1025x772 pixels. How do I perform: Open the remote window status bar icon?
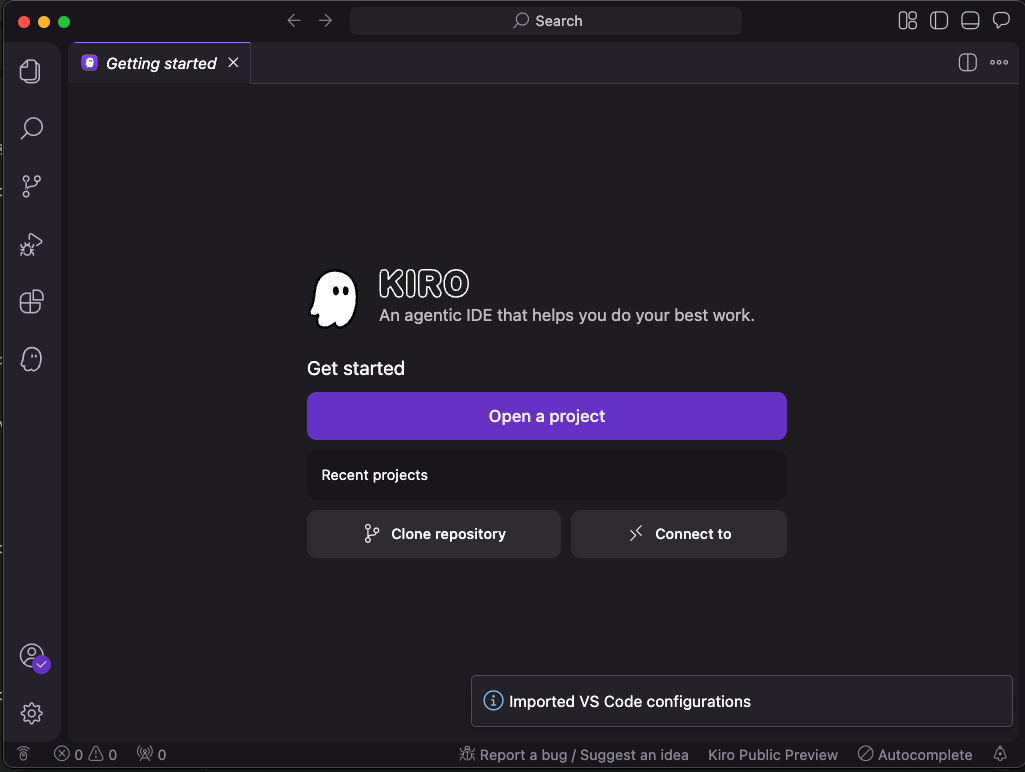pyautogui.click(x=24, y=754)
